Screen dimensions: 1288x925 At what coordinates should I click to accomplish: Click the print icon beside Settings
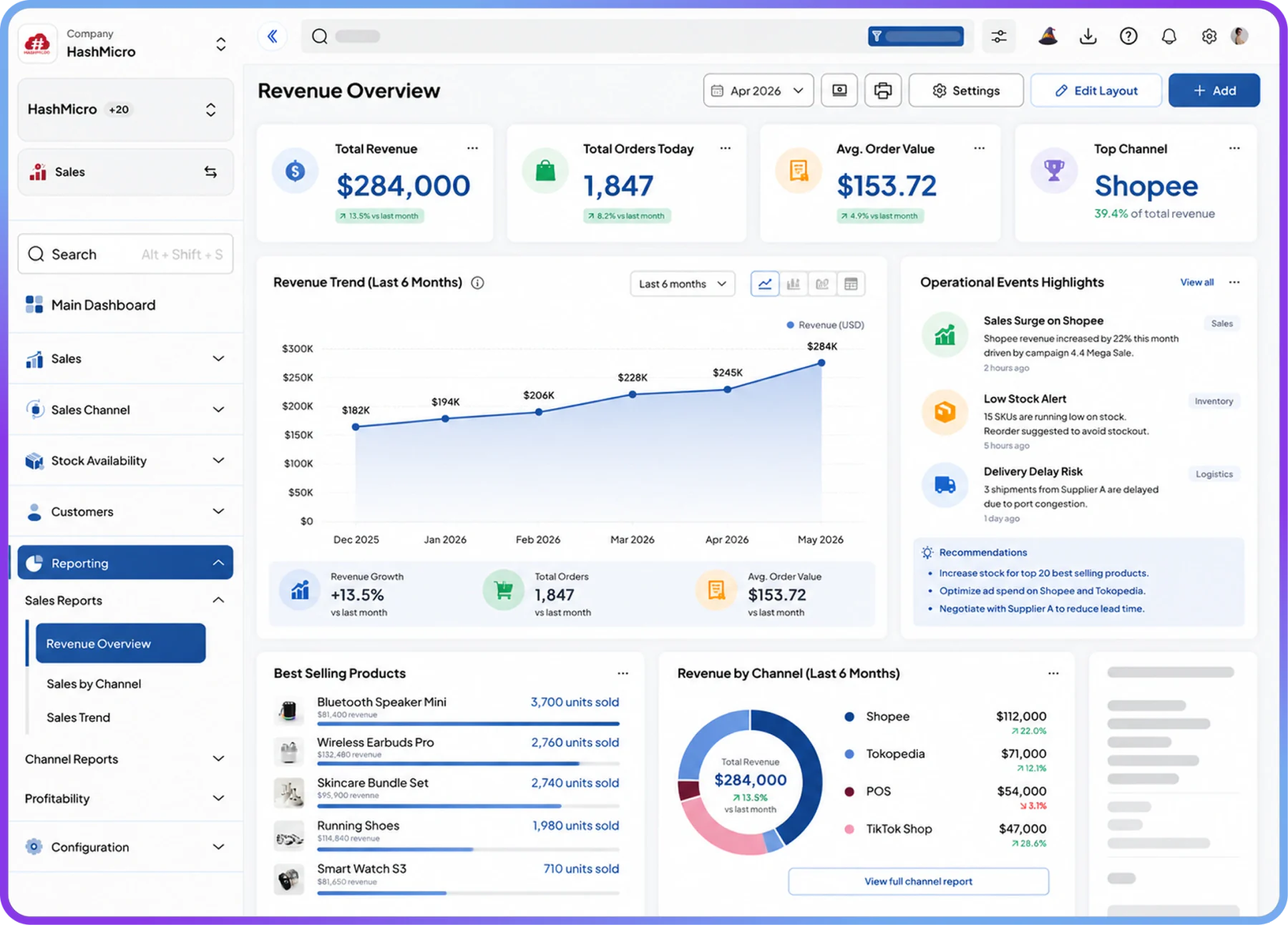[x=883, y=91]
